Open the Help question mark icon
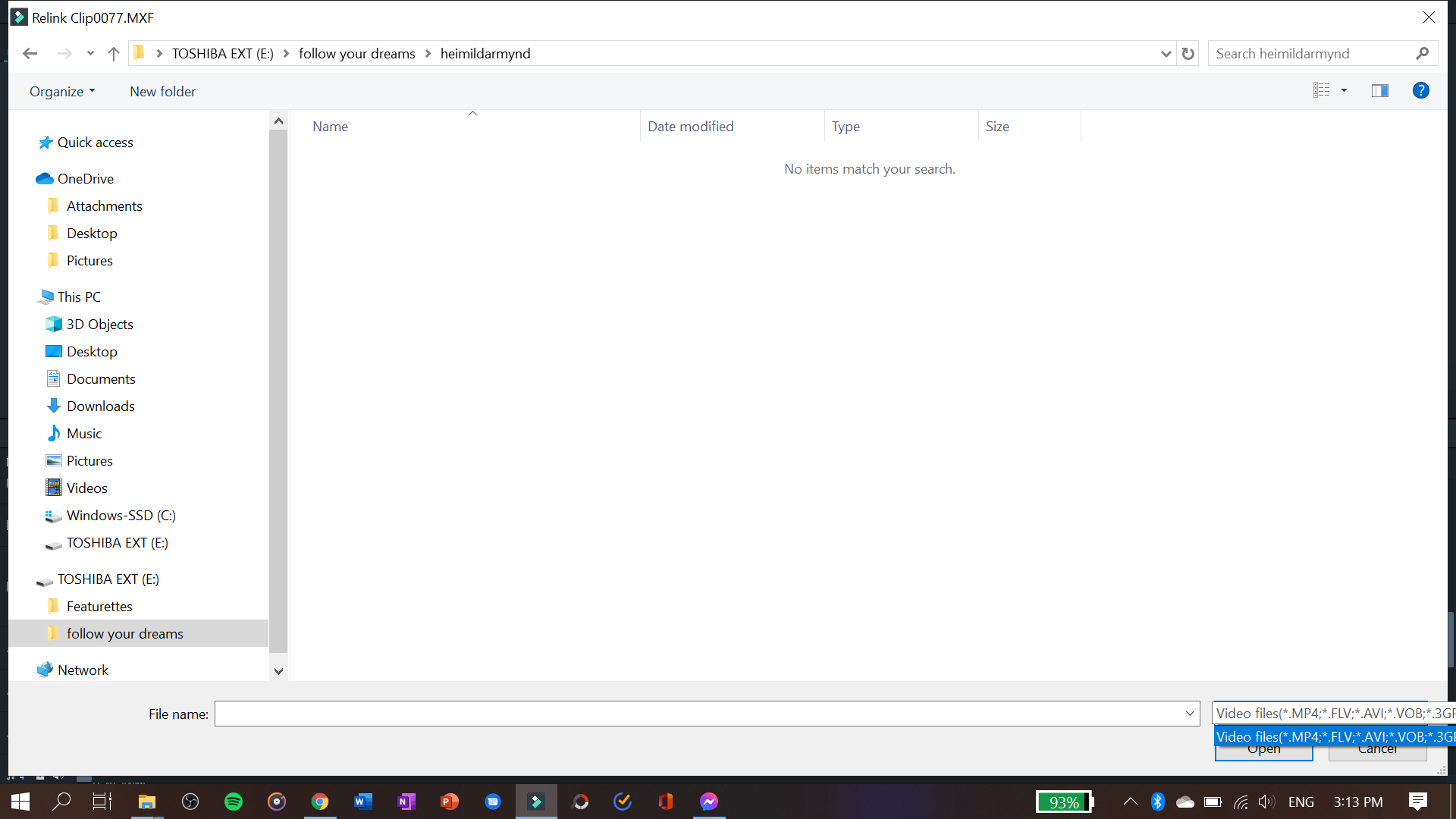 pos(1420,90)
